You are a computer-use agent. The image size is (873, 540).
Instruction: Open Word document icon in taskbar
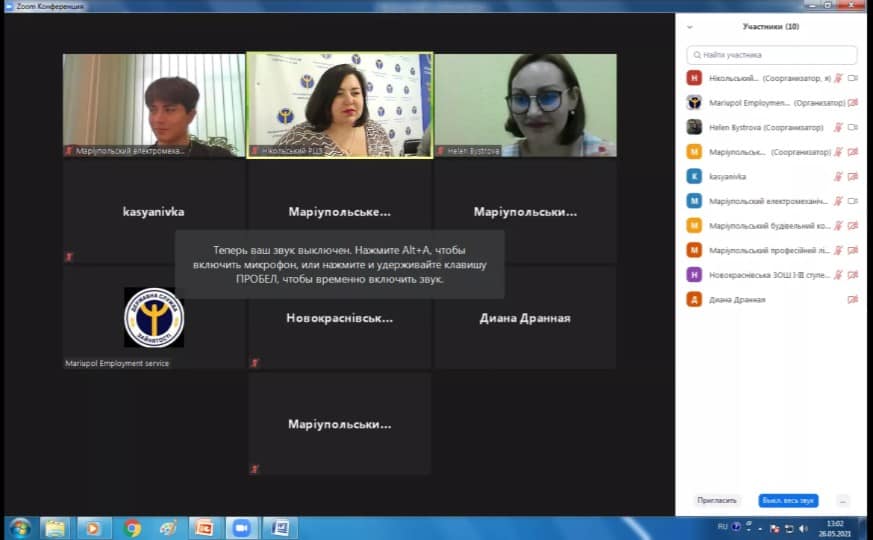coord(280,527)
